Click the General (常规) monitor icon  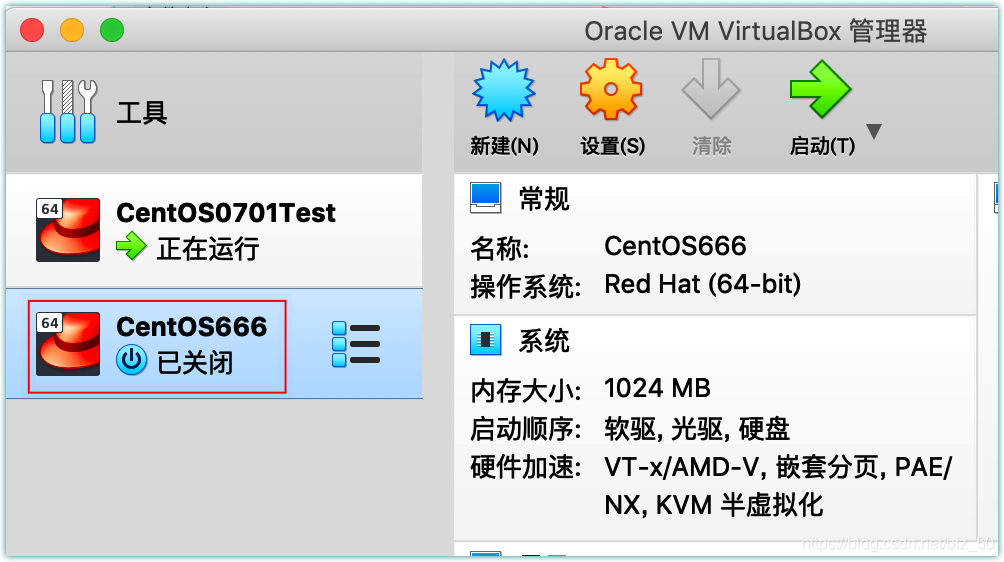485,198
